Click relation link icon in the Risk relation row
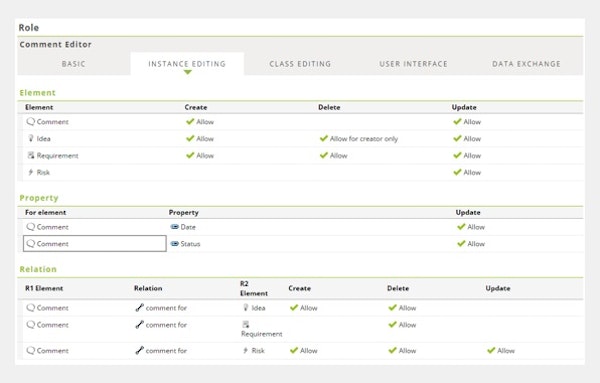 pyautogui.click(x=140, y=350)
